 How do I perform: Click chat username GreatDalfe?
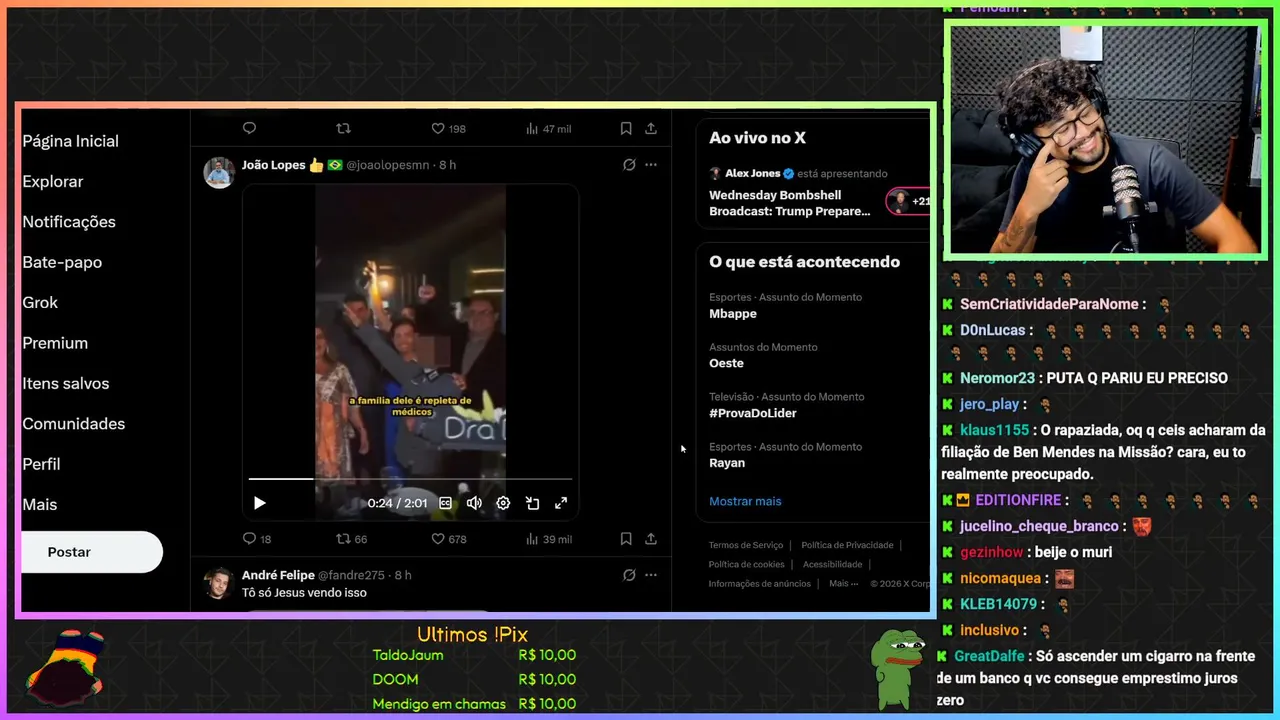[989, 656]
